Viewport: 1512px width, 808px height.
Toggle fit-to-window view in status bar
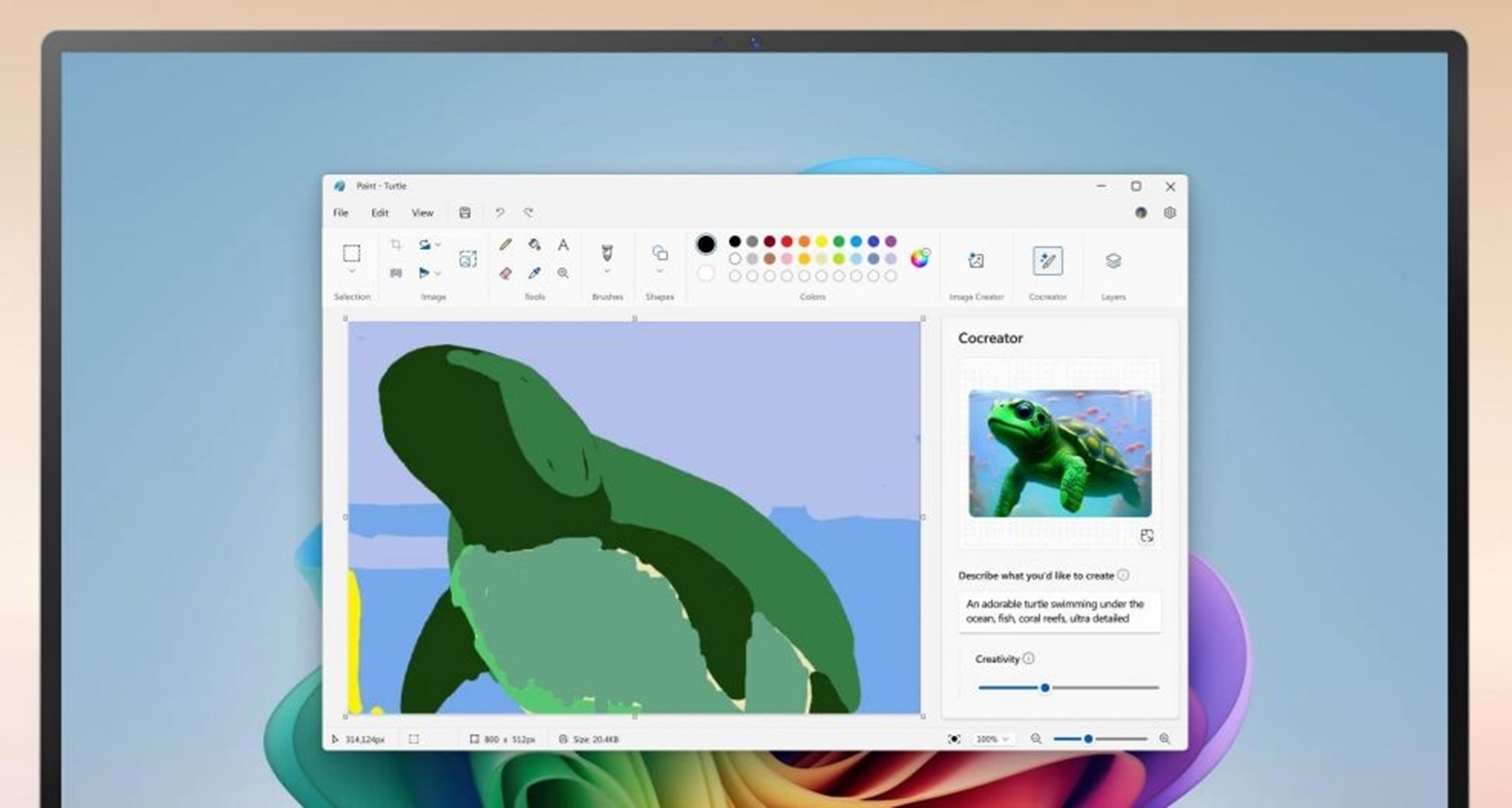(954, 739)
